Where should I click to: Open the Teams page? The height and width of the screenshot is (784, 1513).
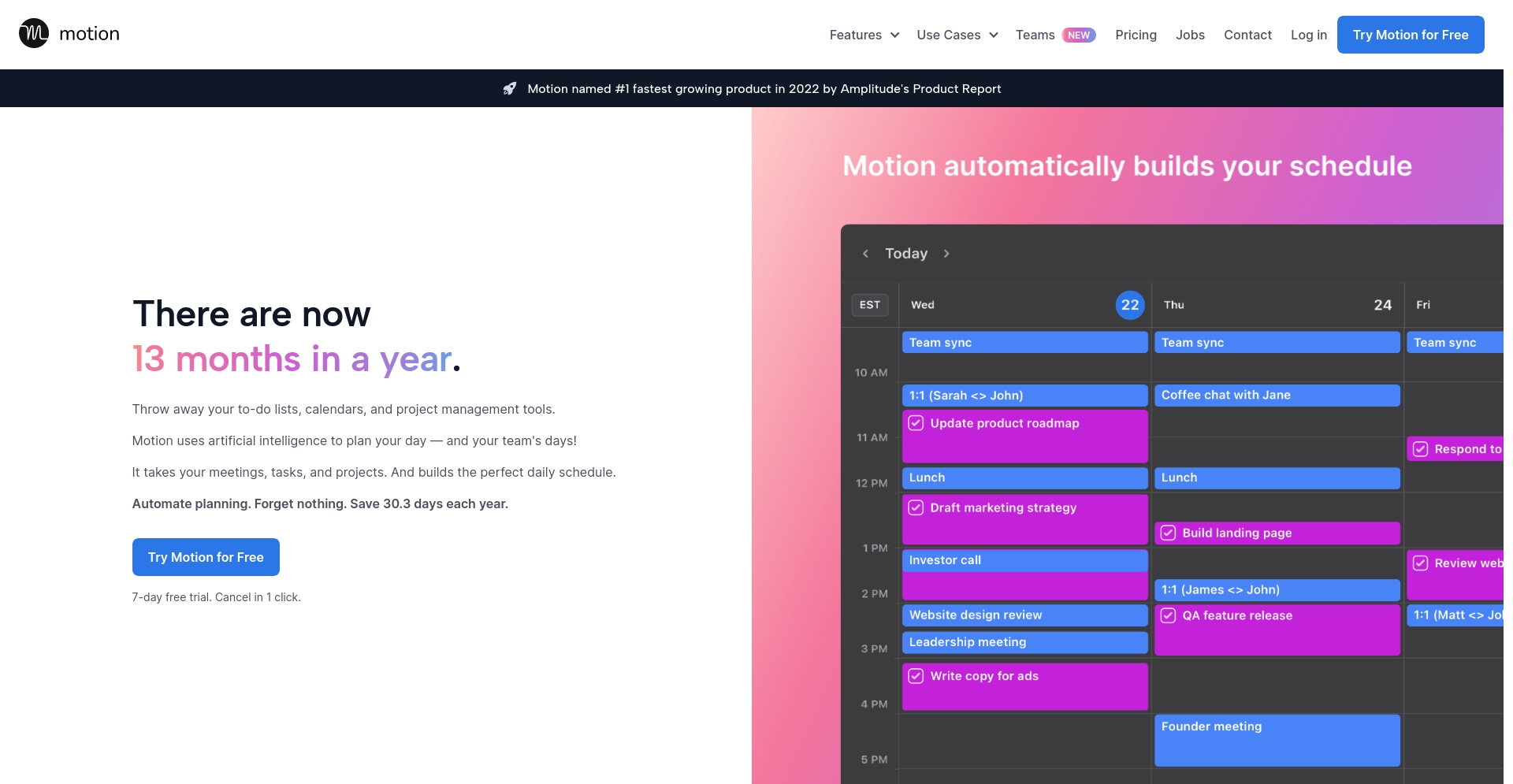point(1035,35)
